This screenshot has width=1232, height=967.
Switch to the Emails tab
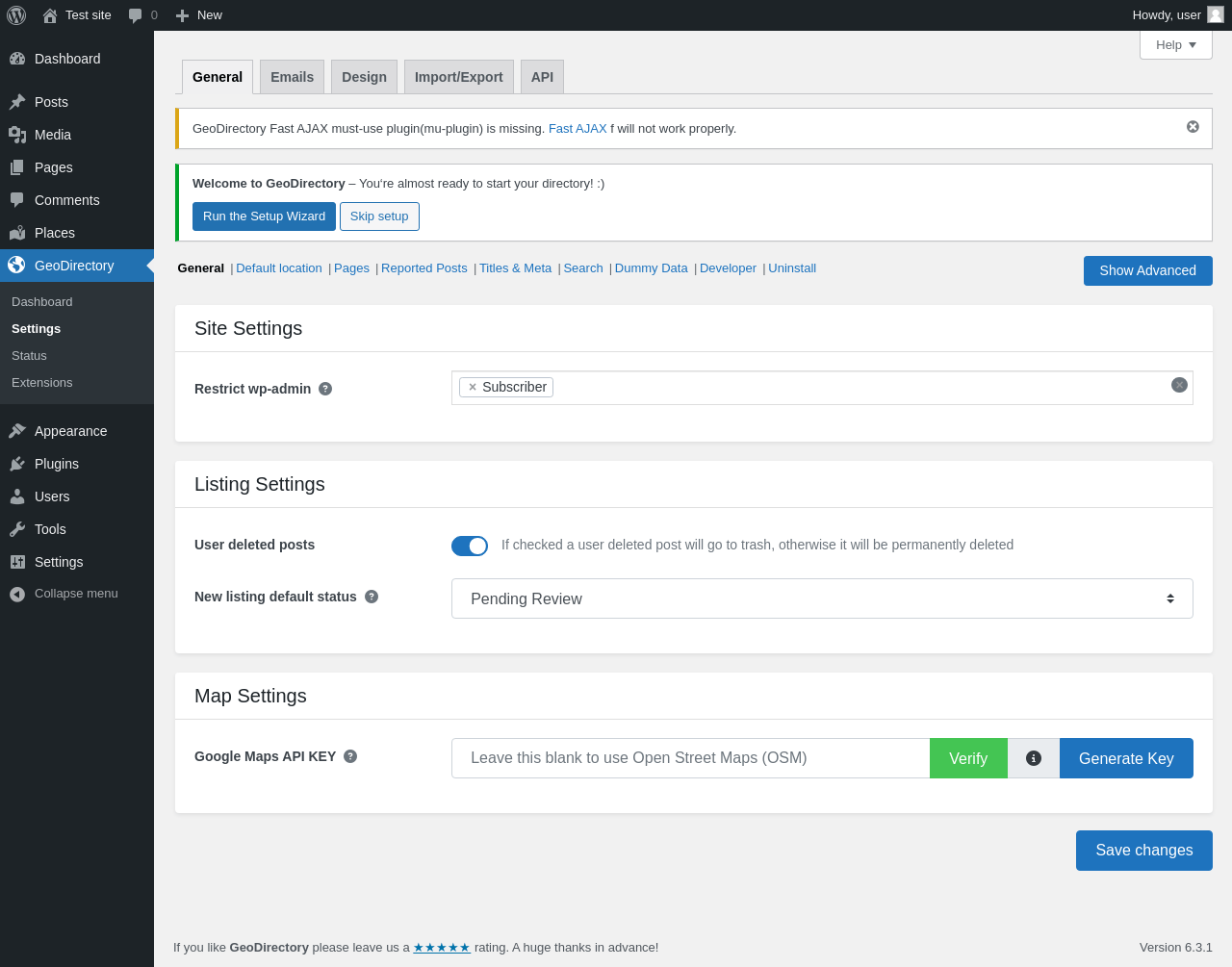(292, 77)
